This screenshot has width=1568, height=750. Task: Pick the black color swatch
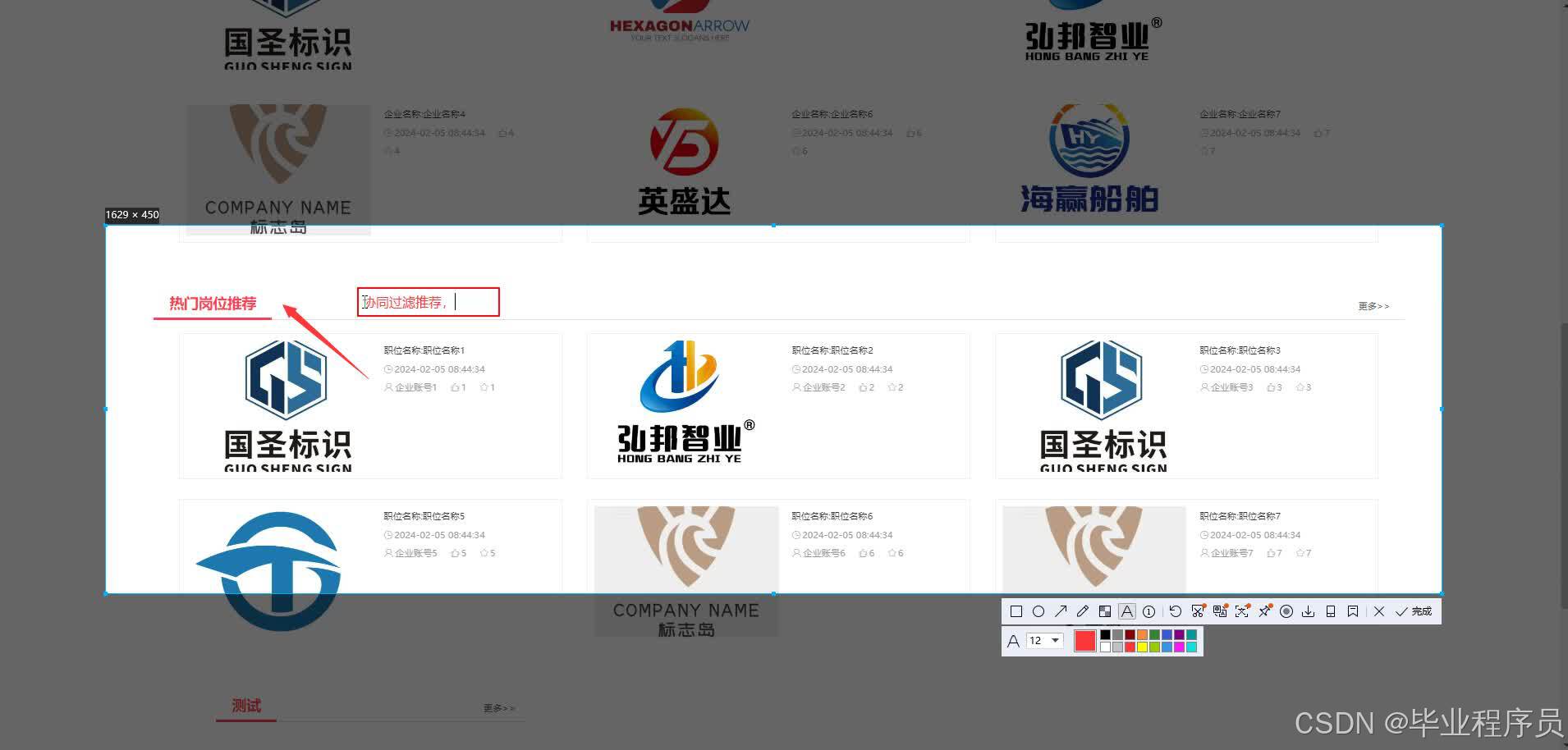pos(1105,635)
